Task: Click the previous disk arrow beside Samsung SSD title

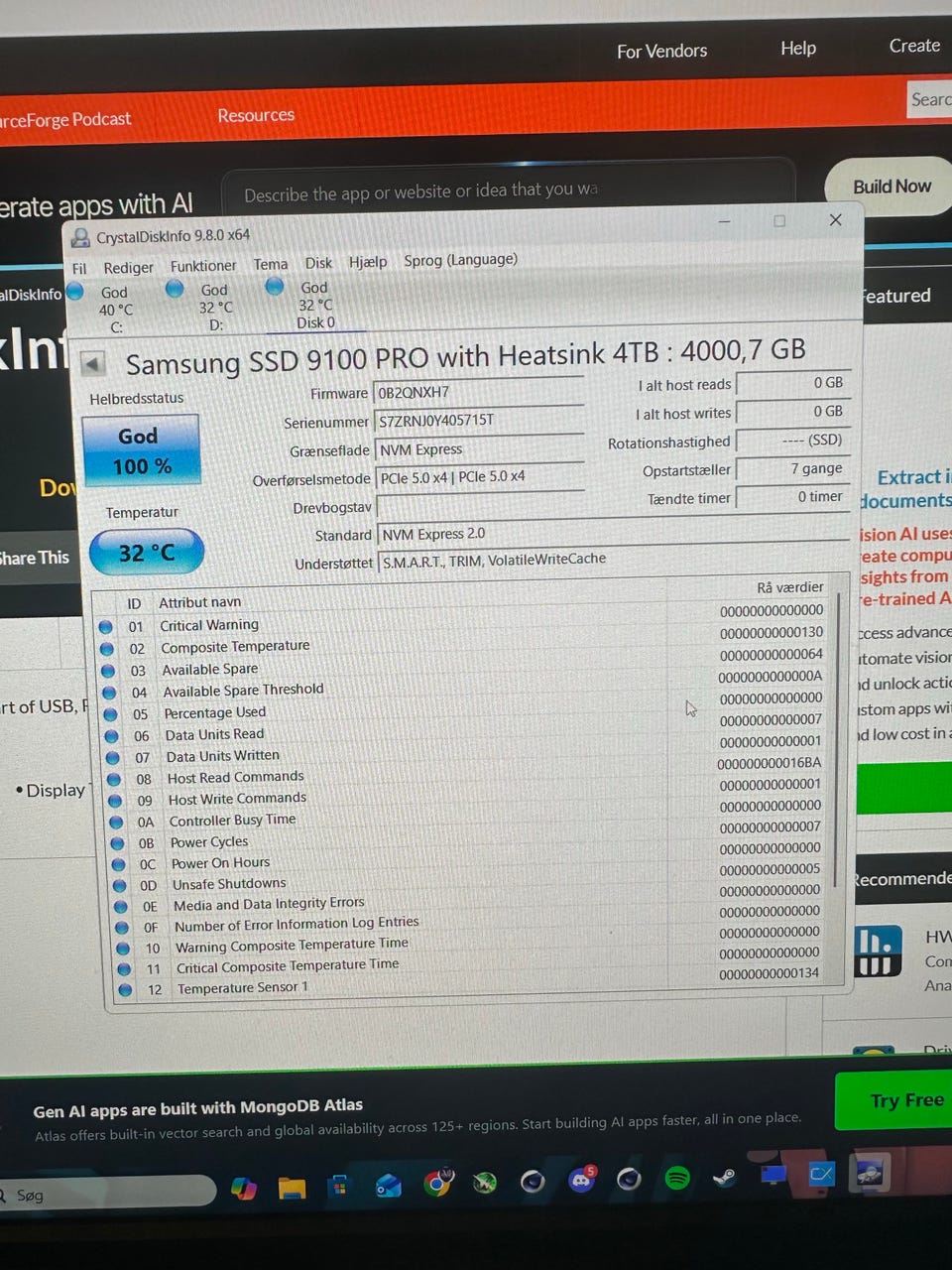Action: tap(93, 363)
